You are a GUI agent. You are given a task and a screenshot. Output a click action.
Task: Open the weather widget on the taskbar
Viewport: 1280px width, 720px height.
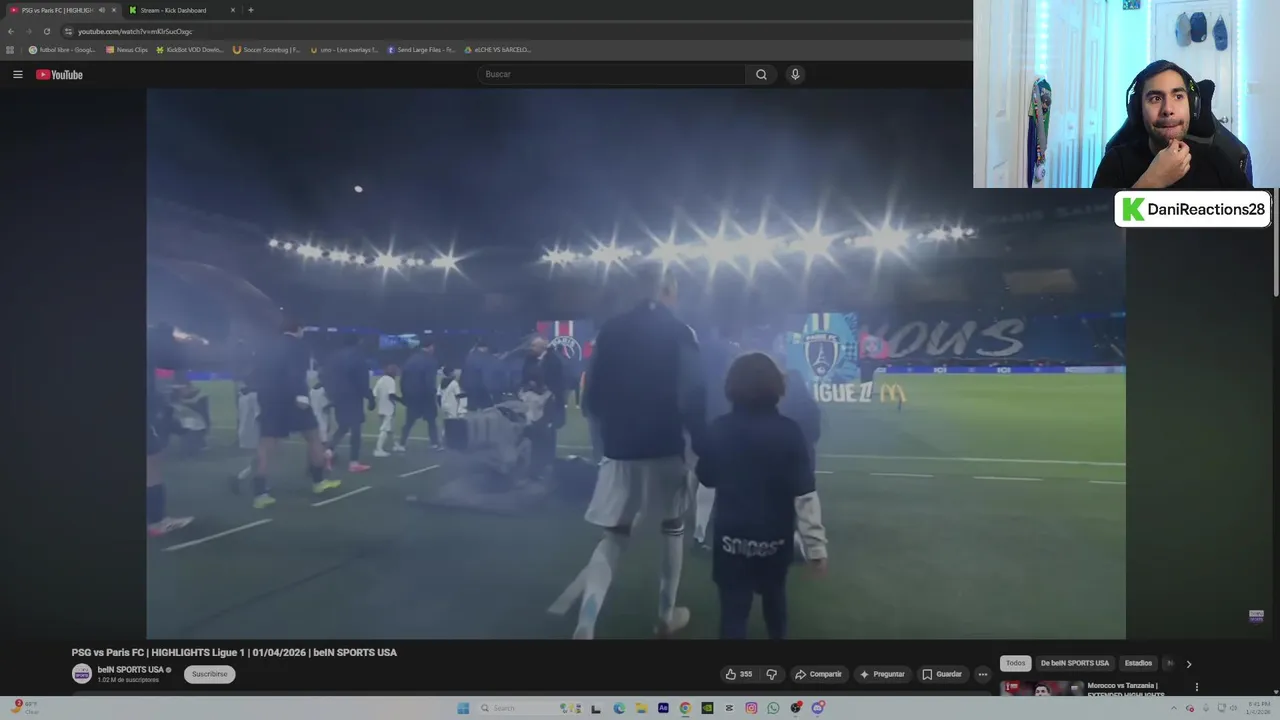click(25, 707)
